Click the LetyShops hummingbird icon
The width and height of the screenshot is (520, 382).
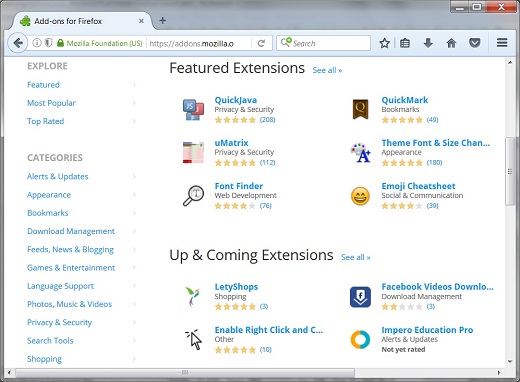point(193,296)
